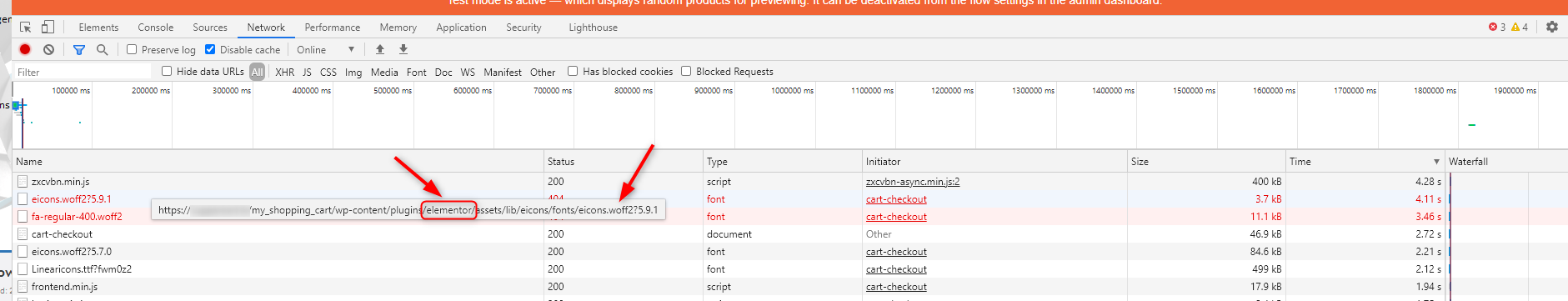Import HAR file upload arrow
The width and height of the screenshot is (1568, 301).
coord(380,50)
